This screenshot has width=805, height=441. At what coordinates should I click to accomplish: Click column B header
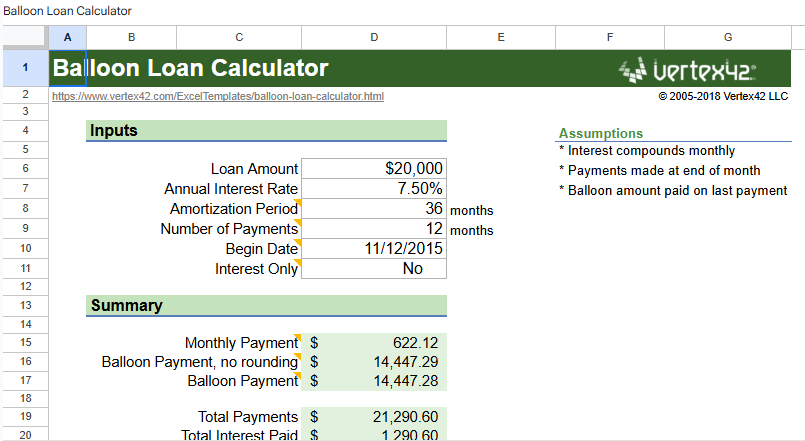(x=131, y=37)
